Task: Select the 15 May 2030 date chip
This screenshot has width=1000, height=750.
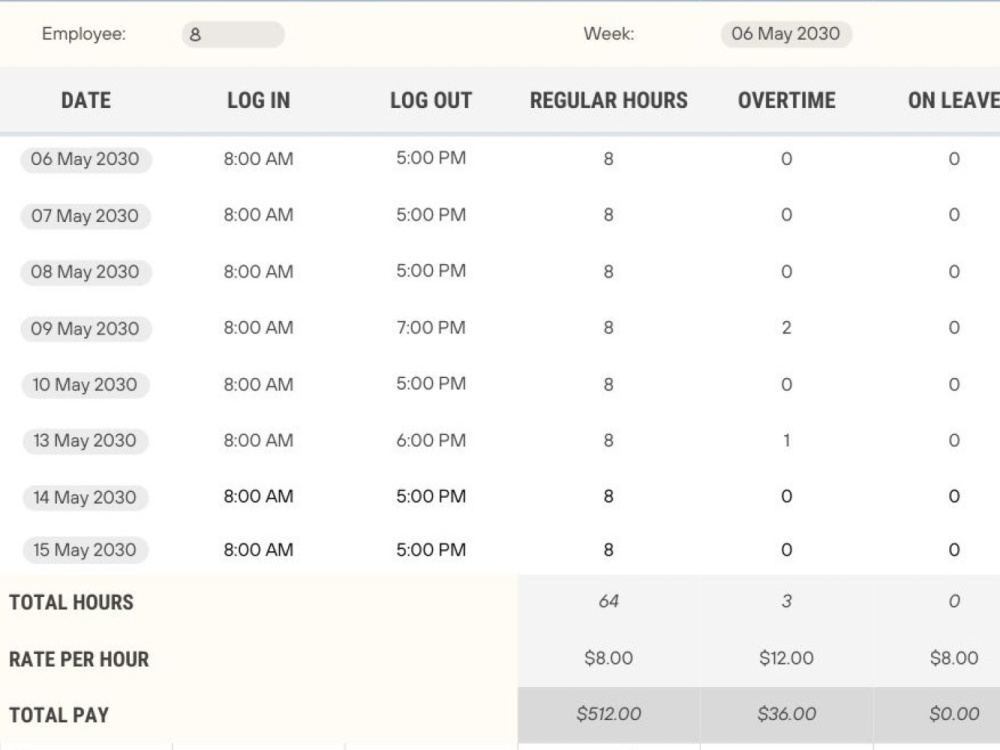Action: point(85,550)
